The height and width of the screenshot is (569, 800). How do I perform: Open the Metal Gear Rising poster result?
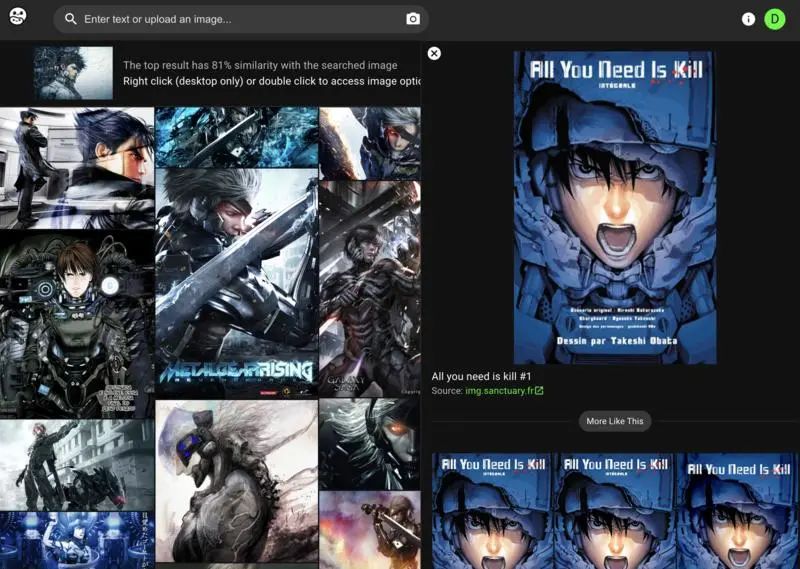pos(237,283)
